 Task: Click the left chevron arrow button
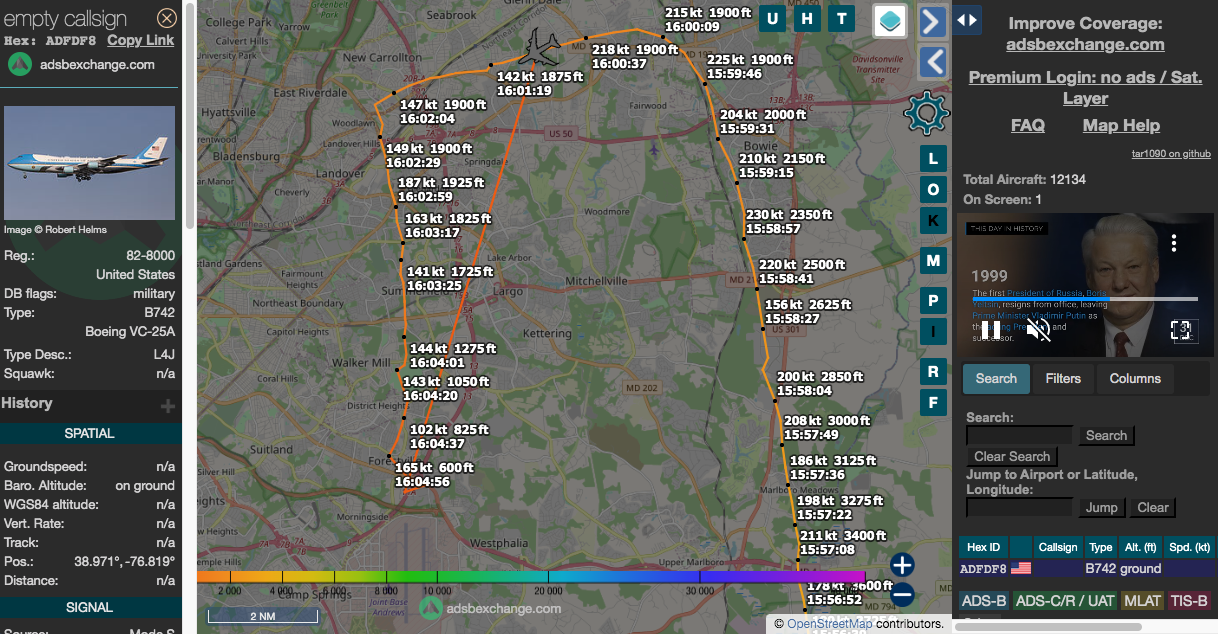pos(932,62)
